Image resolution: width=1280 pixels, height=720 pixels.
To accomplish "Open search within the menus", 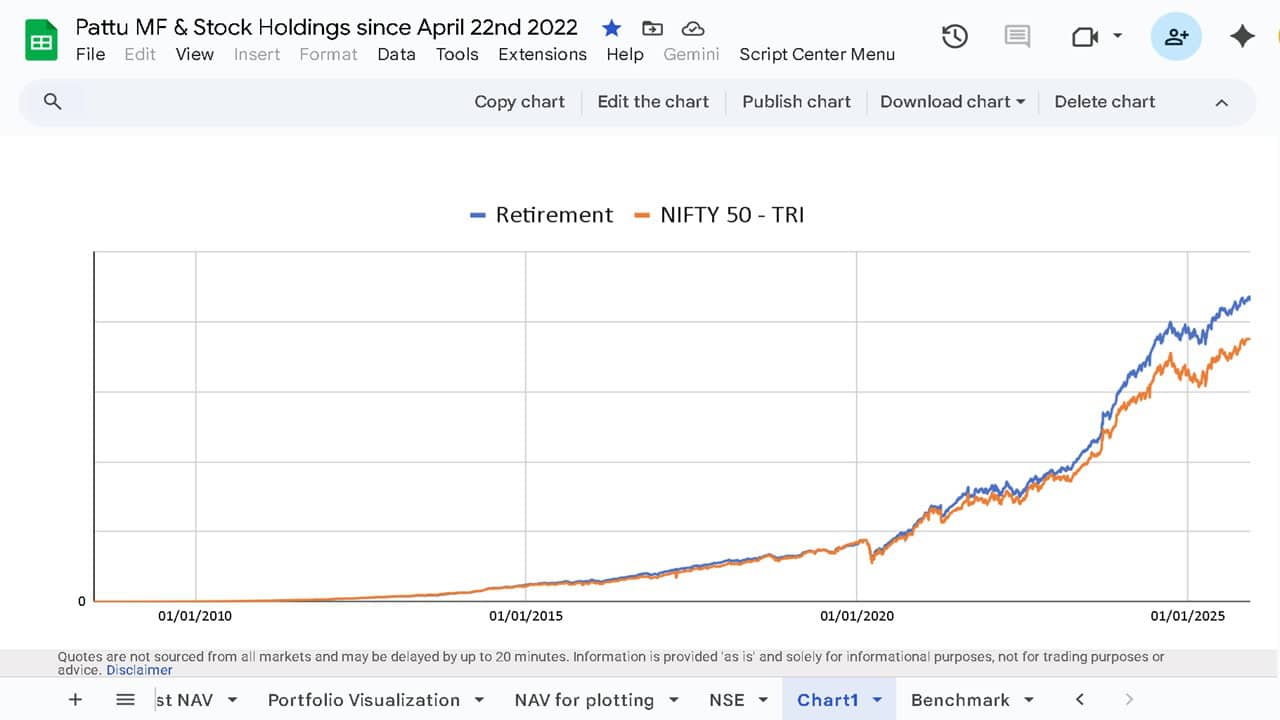I will [53, 101].
